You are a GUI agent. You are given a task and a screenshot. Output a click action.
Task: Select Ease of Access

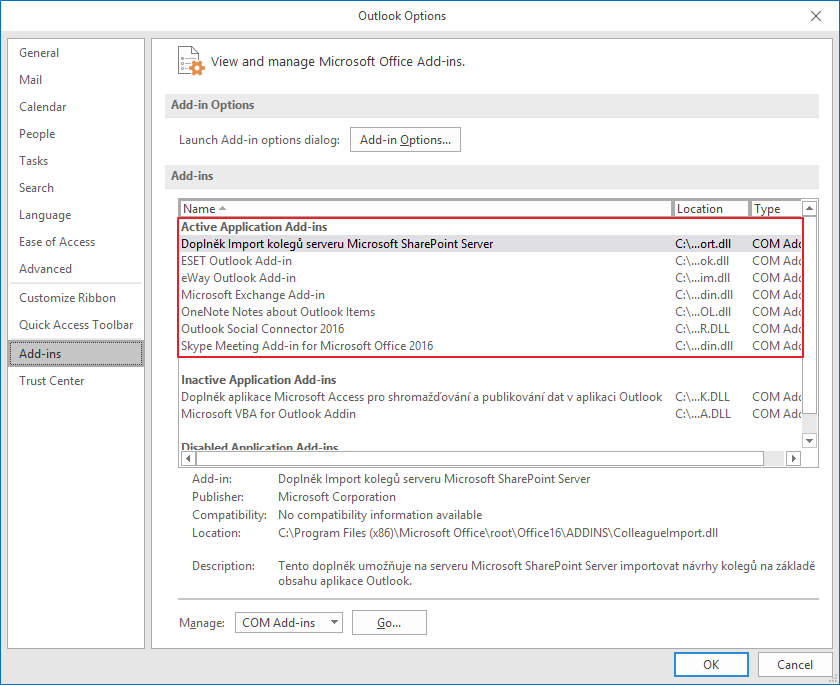click(x=76, y=242)
